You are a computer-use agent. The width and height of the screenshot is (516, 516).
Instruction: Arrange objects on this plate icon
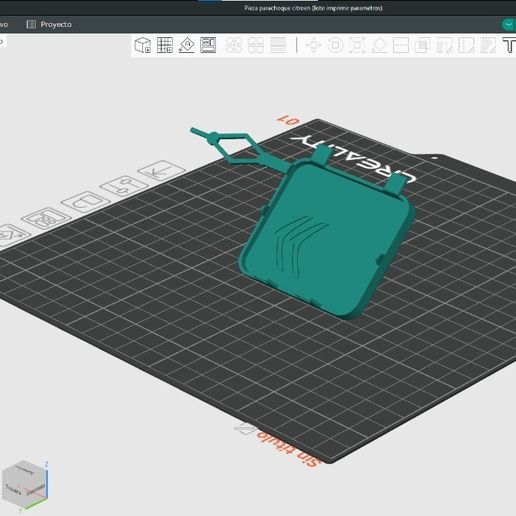(46, 218)
